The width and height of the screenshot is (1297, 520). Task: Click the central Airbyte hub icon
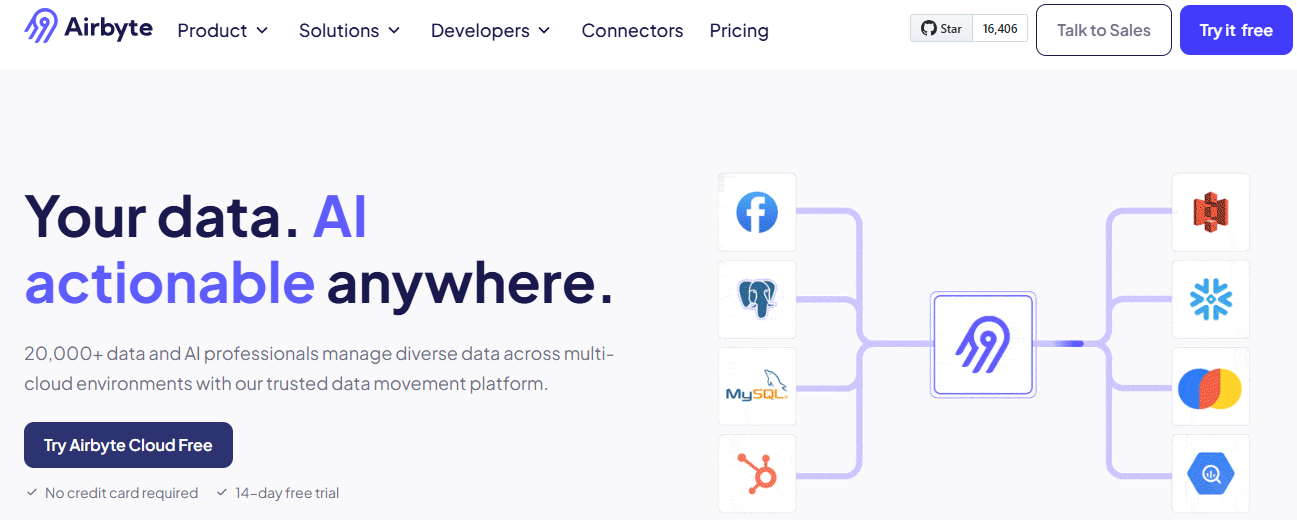[x=982, y=344]
